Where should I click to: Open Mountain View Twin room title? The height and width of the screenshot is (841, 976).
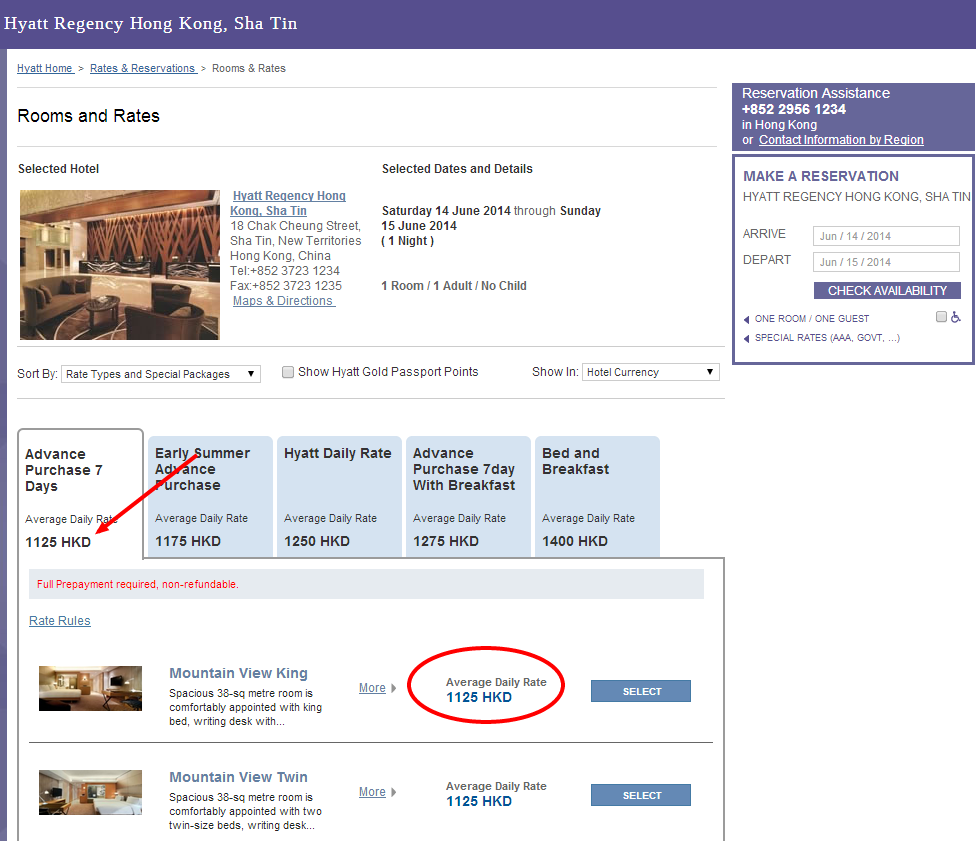238,777
